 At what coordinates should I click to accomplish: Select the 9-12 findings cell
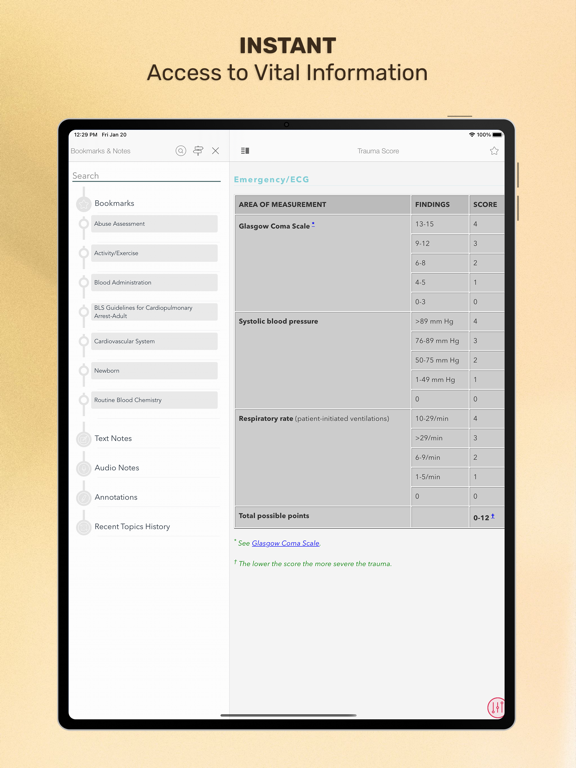[439, 243]
